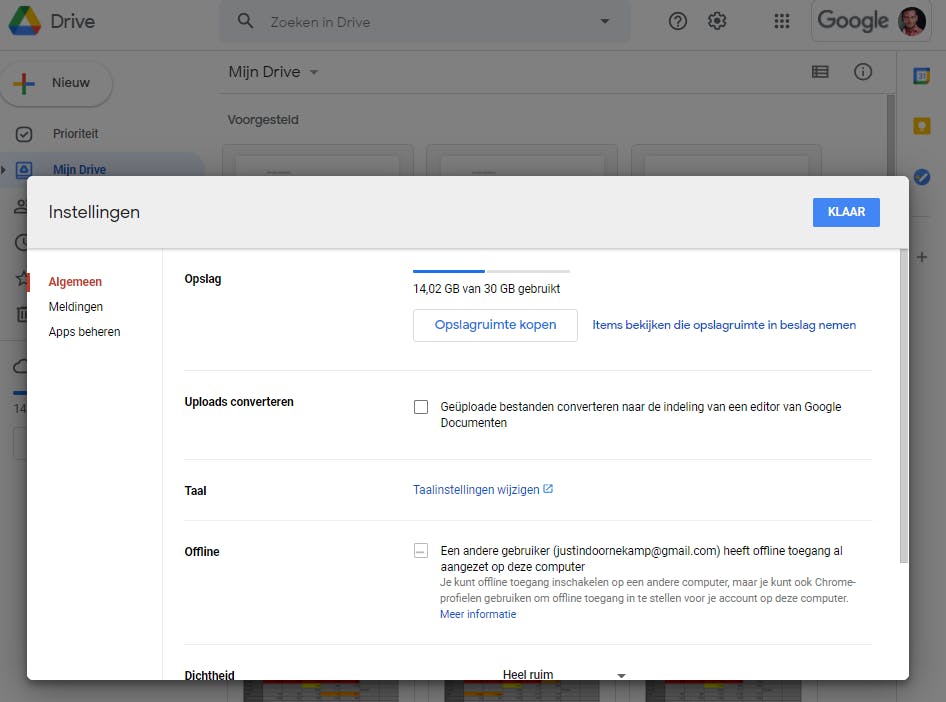The height and width of the screenshot is (702, 946).
Task: Select the Algemeen settings tab
Action: 75,282
